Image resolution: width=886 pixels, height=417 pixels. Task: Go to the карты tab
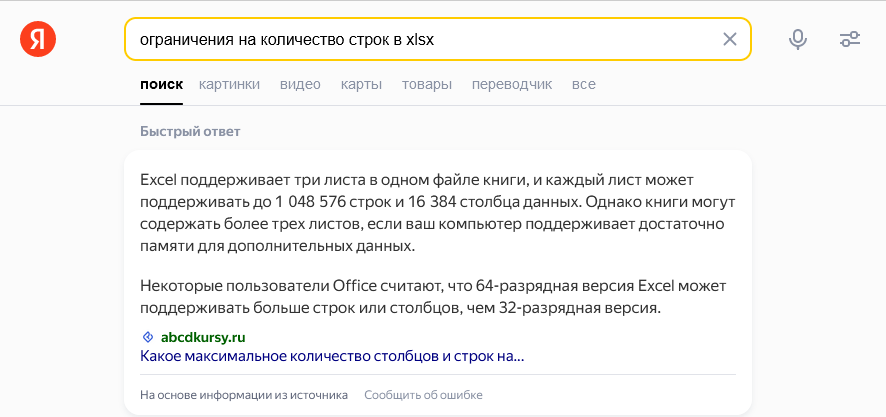pos(361,84)
